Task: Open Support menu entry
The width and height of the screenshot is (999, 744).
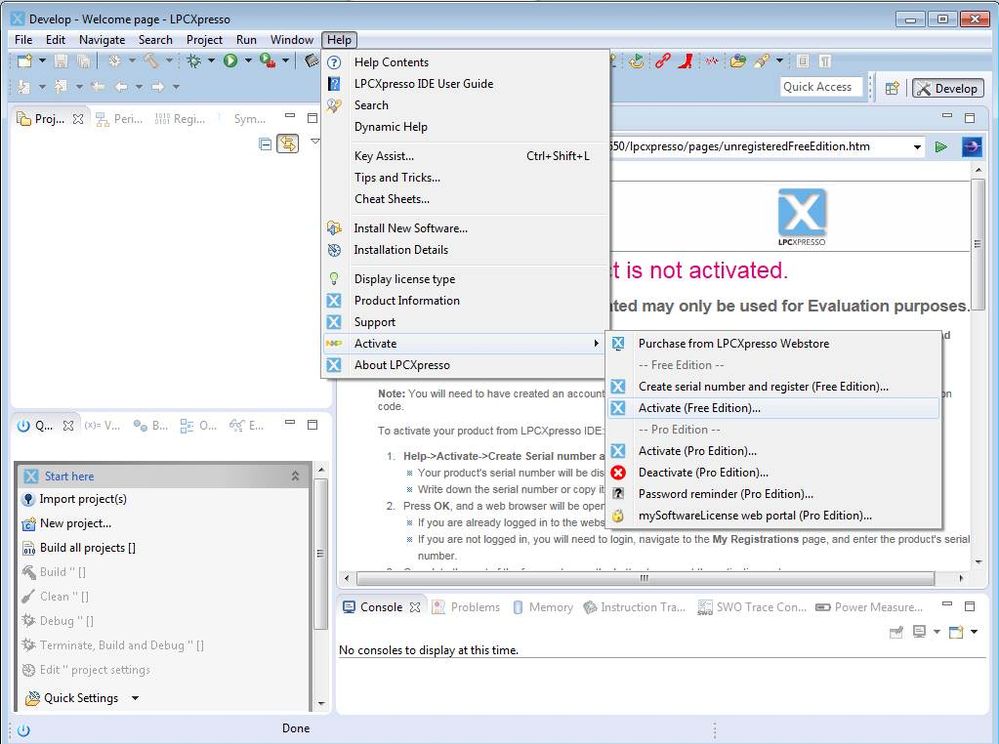Action: (x=466, y=322)
